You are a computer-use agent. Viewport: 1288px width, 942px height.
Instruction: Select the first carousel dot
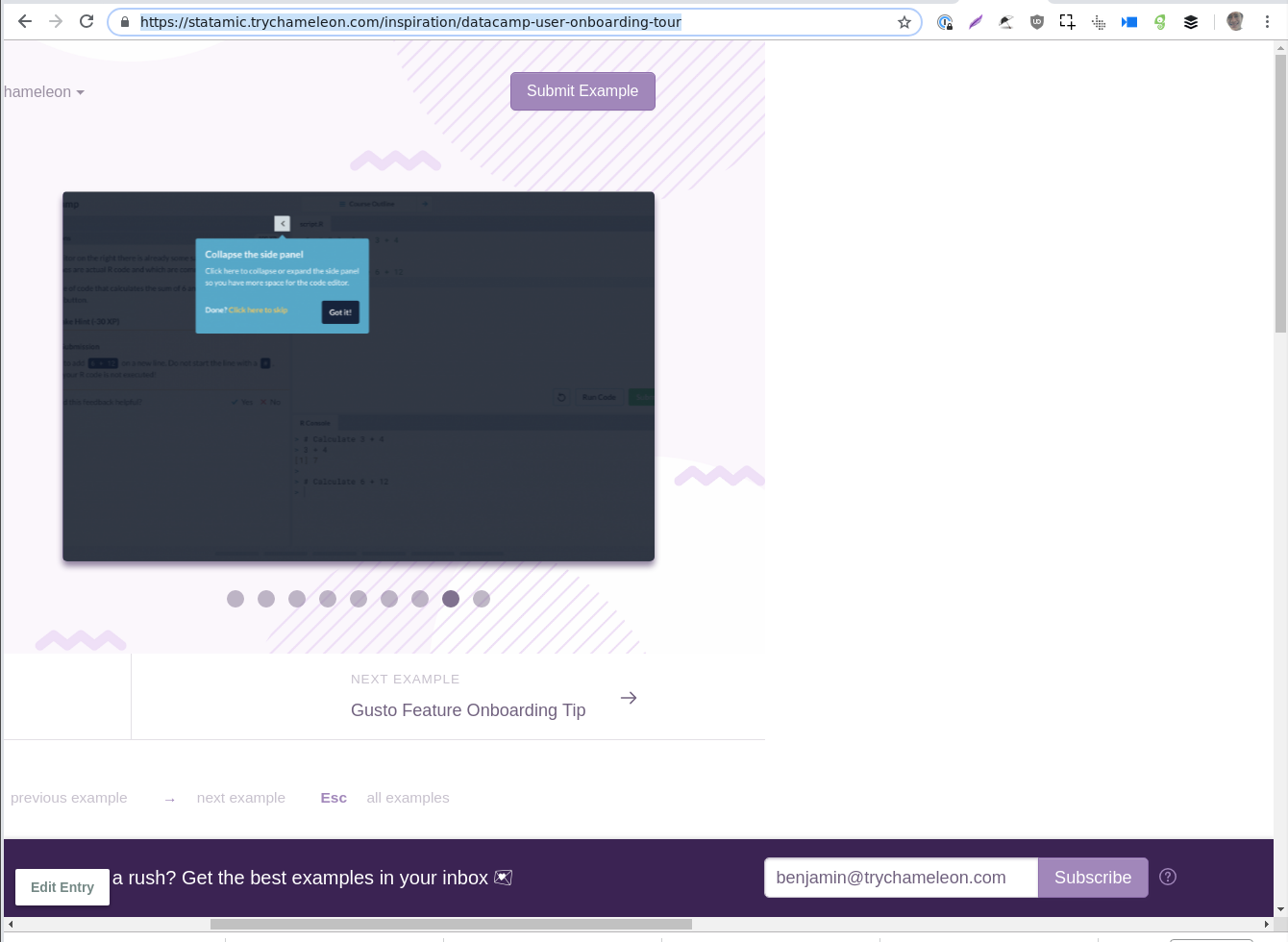[x=235, y=599]
